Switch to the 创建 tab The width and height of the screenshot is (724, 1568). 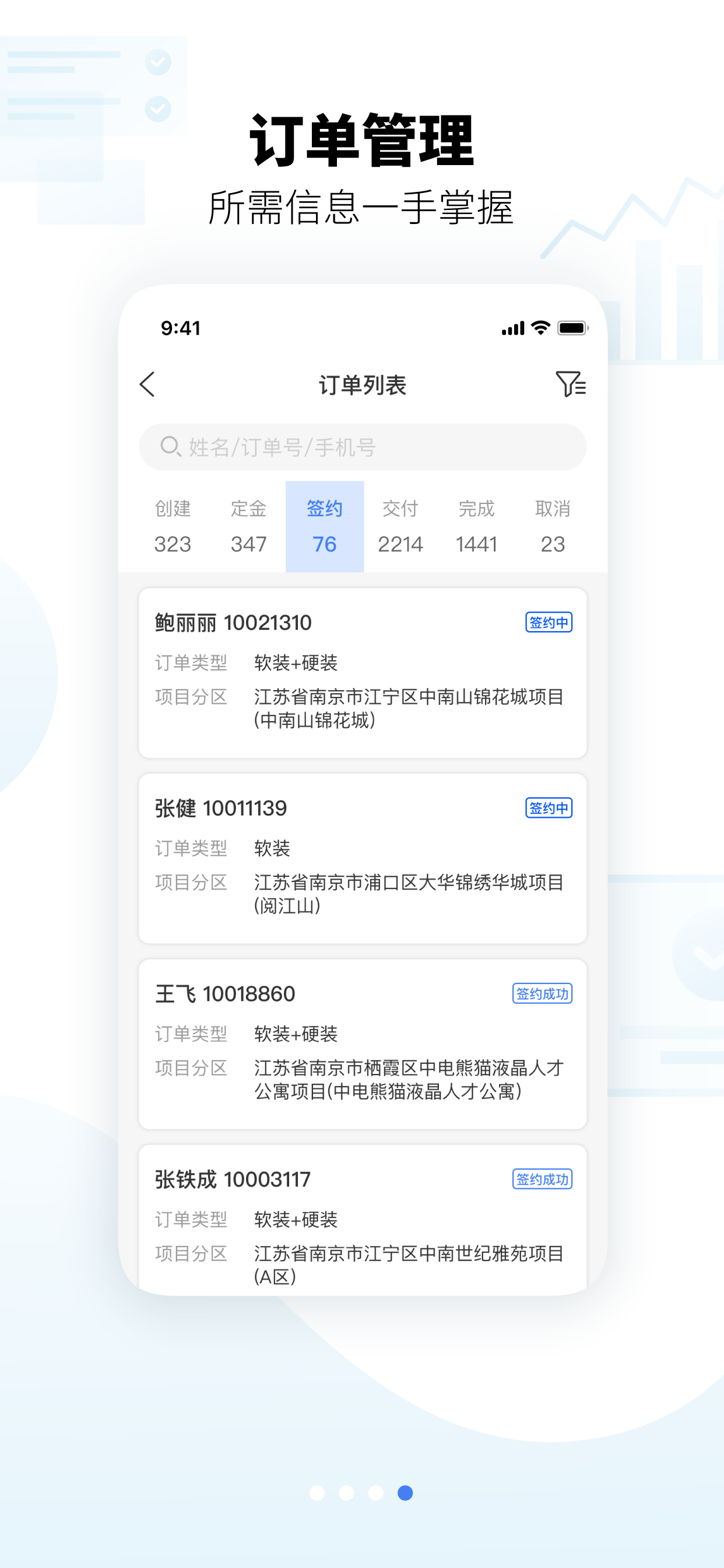[x=172, y=527]
